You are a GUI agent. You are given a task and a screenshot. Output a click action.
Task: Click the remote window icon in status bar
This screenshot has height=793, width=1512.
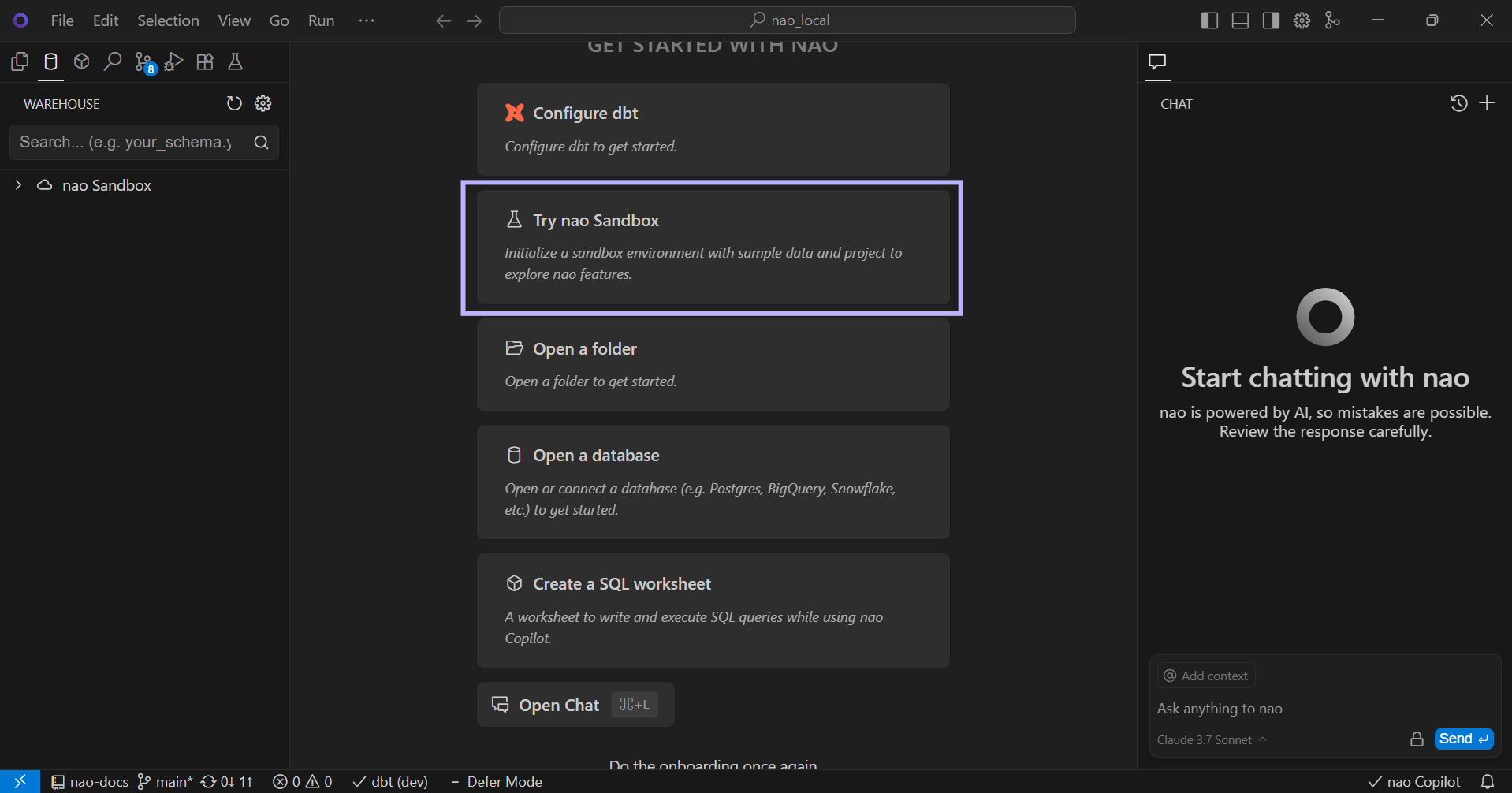point(20,781)
